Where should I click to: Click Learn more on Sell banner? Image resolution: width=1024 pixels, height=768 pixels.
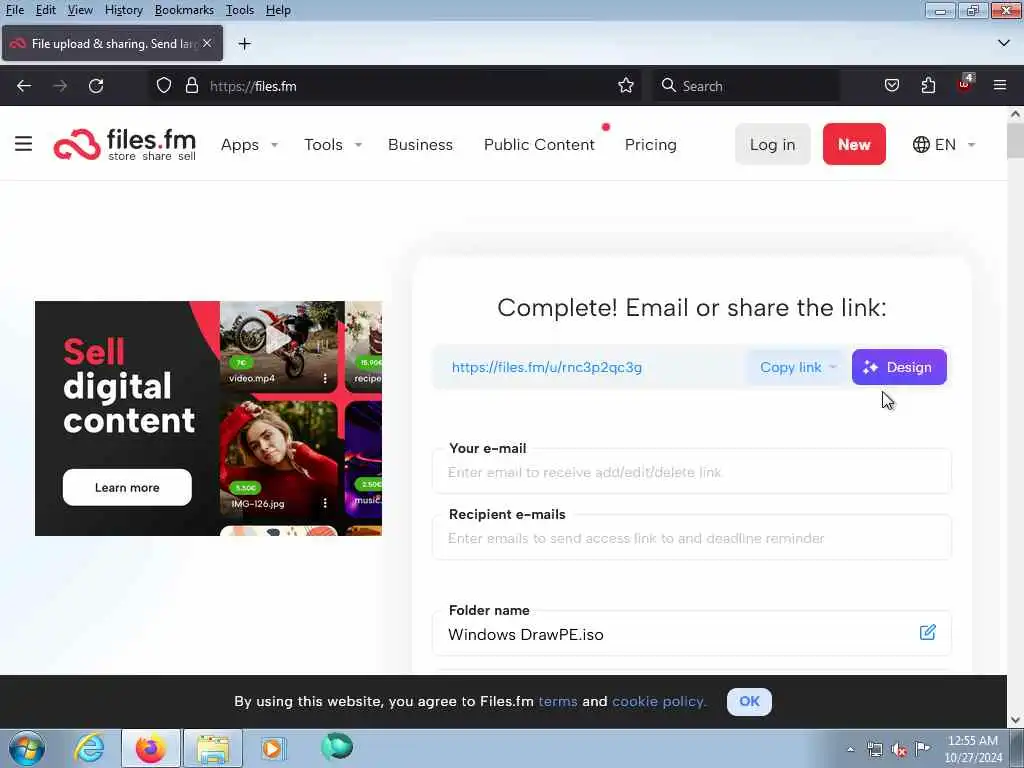(x=127, y=487)
